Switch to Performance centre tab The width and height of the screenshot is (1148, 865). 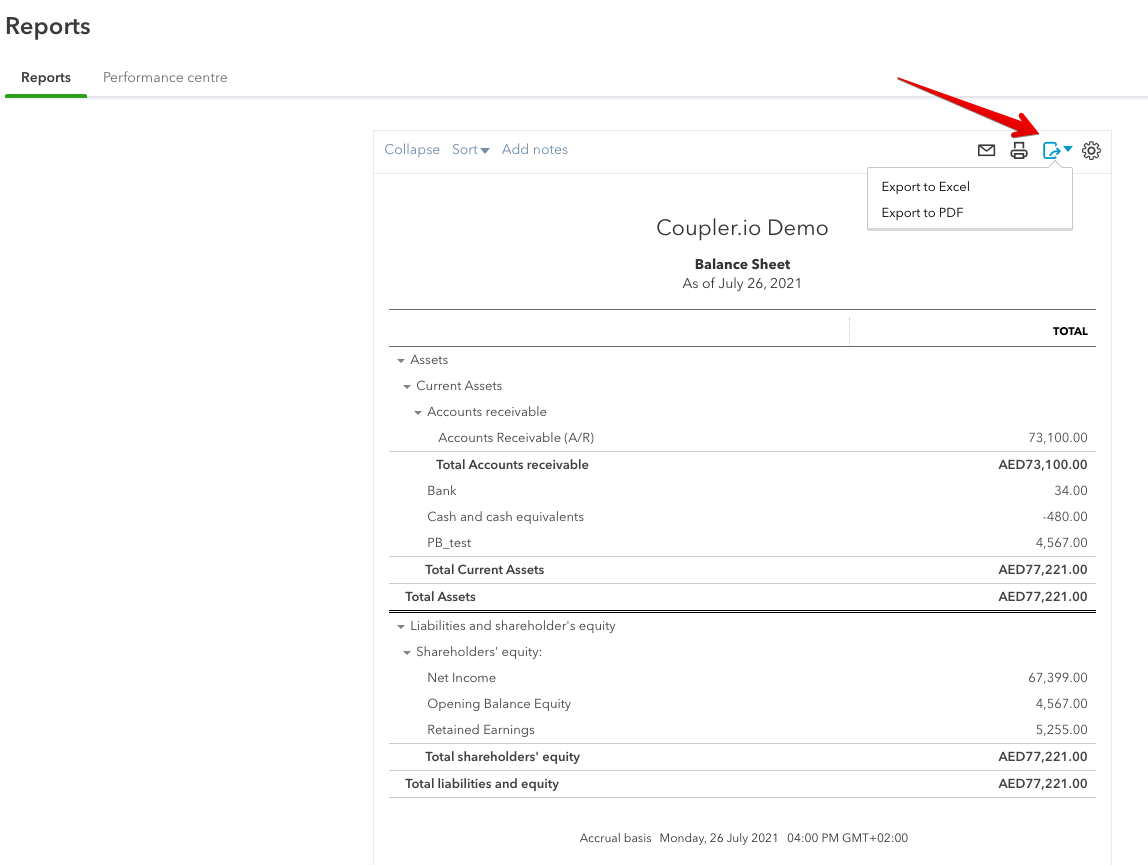click(165, 78)
